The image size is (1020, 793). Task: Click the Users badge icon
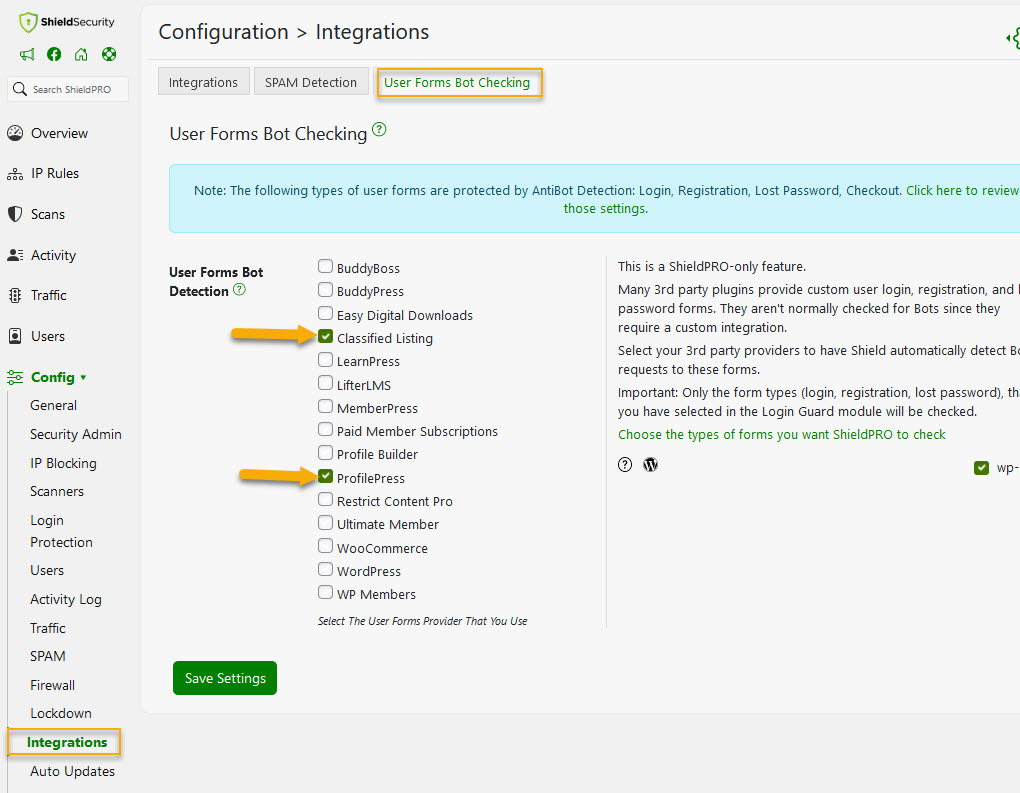pos(15,336)
